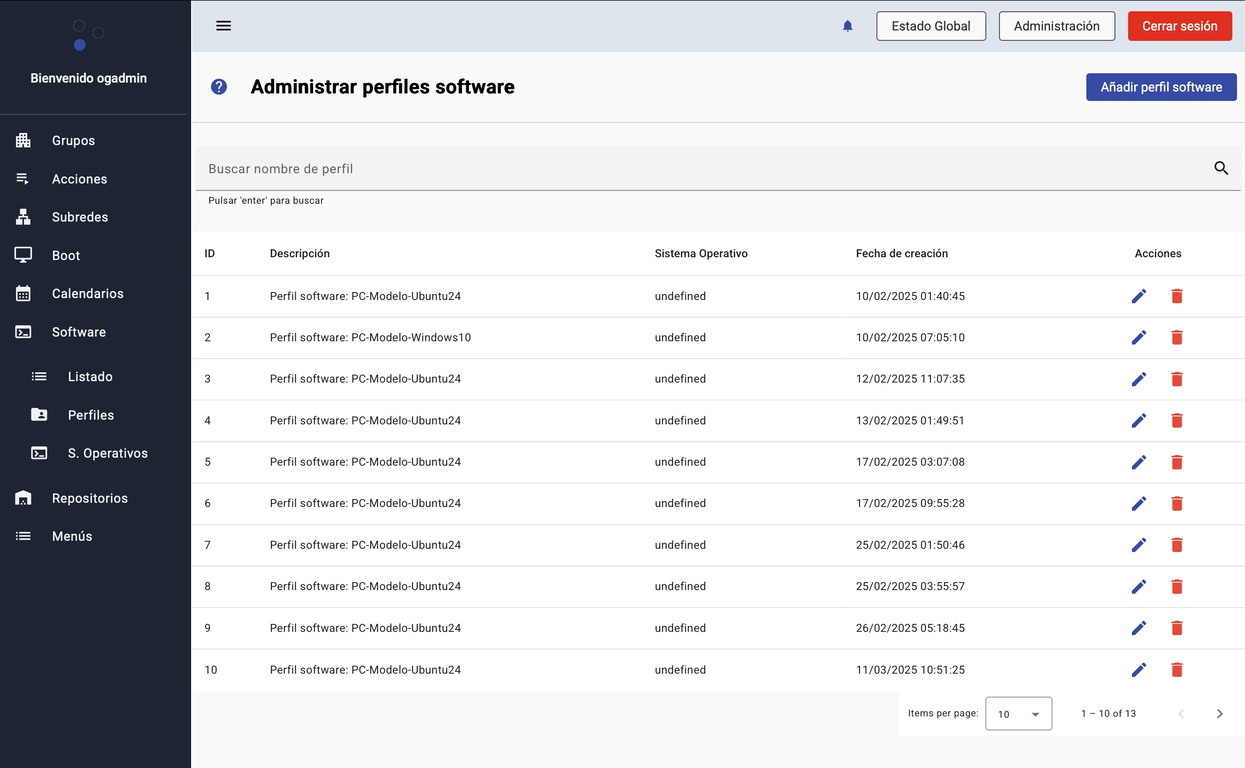Image resolution: width=1245 pixels, height=768 pixels.
Task: Open the Items per page dropdown
Action: pyautogui.click(x=1018, y=714)
